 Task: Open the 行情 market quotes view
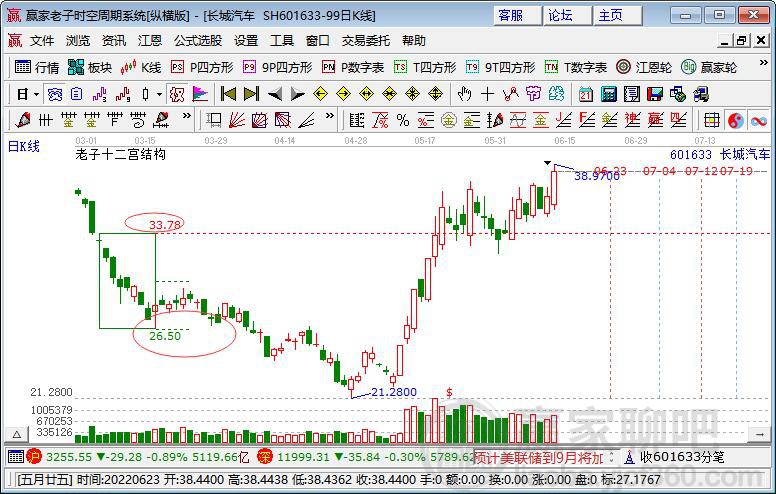click(37, 67)
